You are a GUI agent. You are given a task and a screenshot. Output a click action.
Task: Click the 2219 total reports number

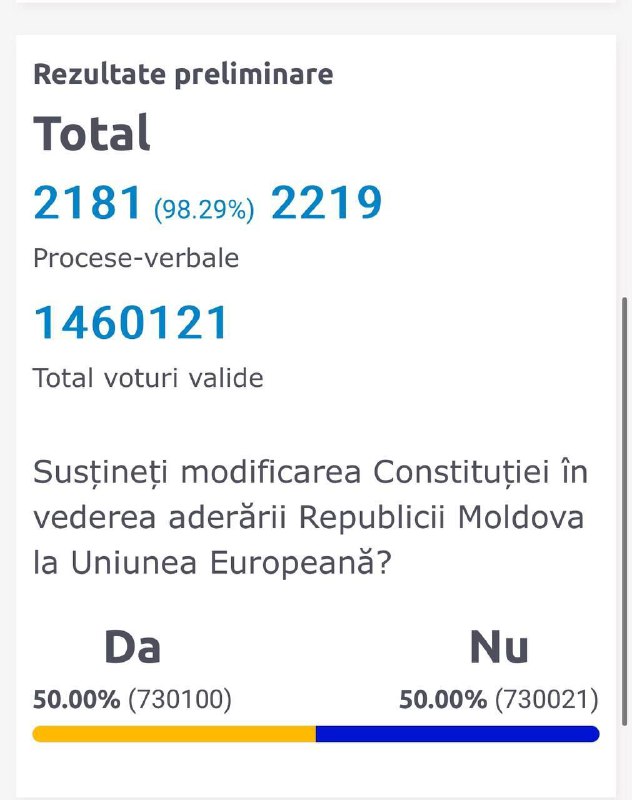pyautogui.click(x=326, y=204)
